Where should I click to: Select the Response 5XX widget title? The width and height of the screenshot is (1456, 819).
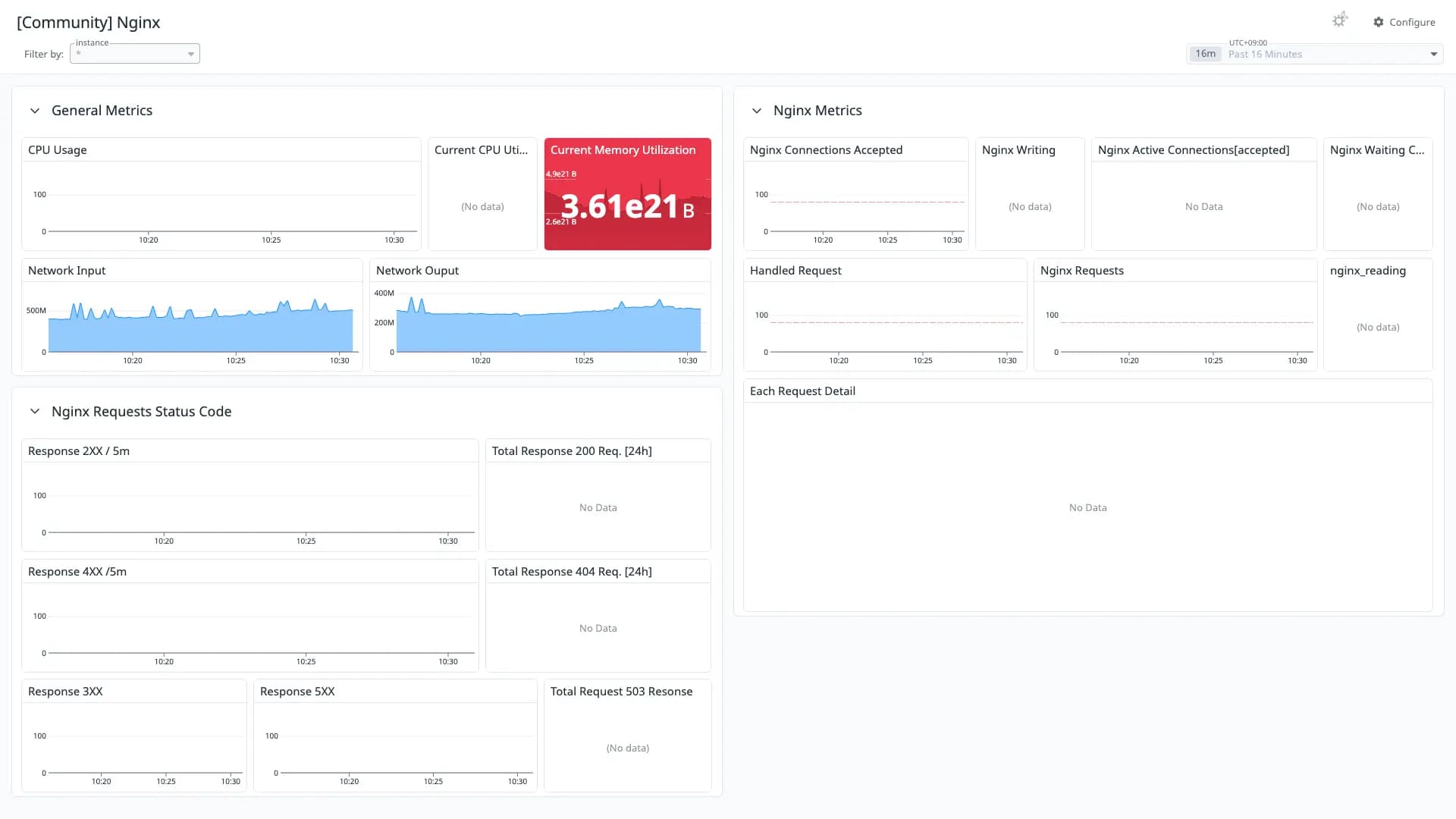[297, 692]
